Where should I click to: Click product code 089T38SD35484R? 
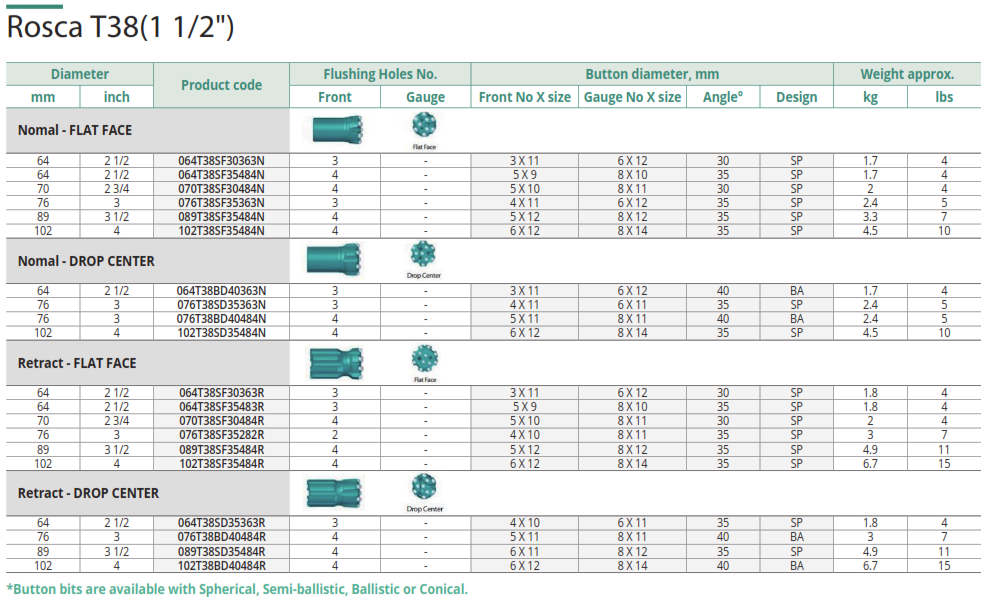click(x=221, y=552)
